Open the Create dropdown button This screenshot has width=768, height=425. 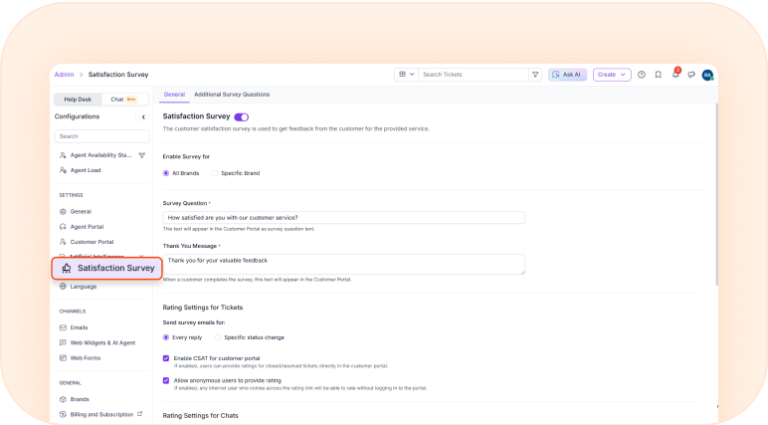point(612,74)
